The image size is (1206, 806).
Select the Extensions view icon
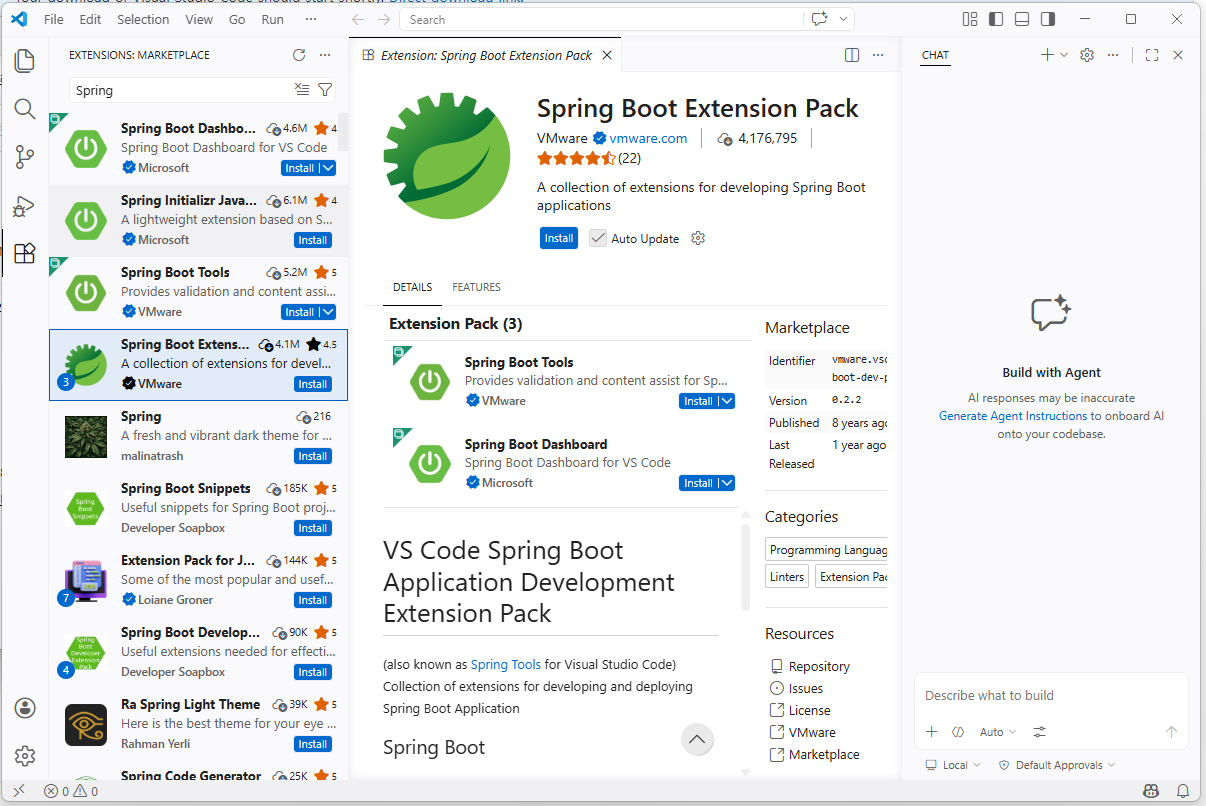point(25,253)
